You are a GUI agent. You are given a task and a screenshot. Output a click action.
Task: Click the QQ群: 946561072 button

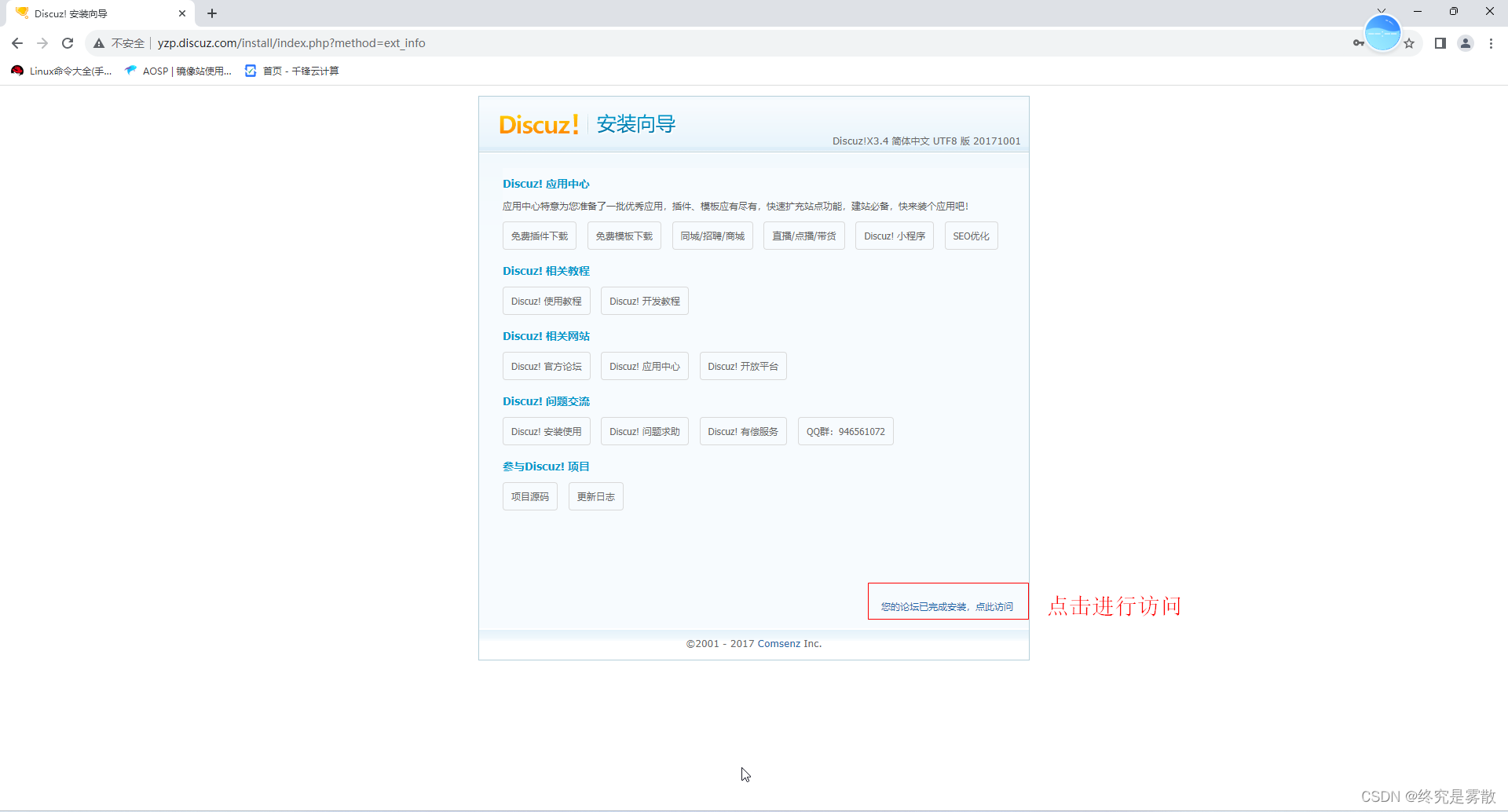click(846, 431)
